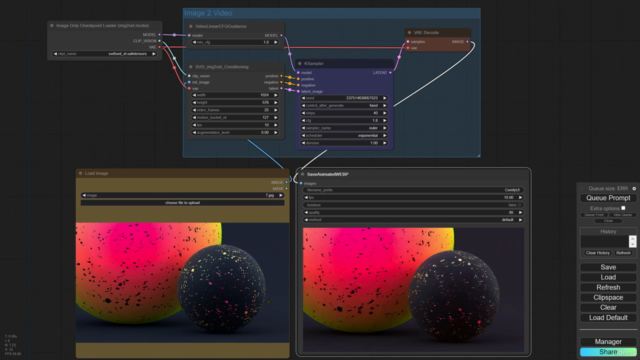Screen dimensions: 640x360
Task: Collapse the VAE Decode node via title dot
Action: [x=409, y=32]
